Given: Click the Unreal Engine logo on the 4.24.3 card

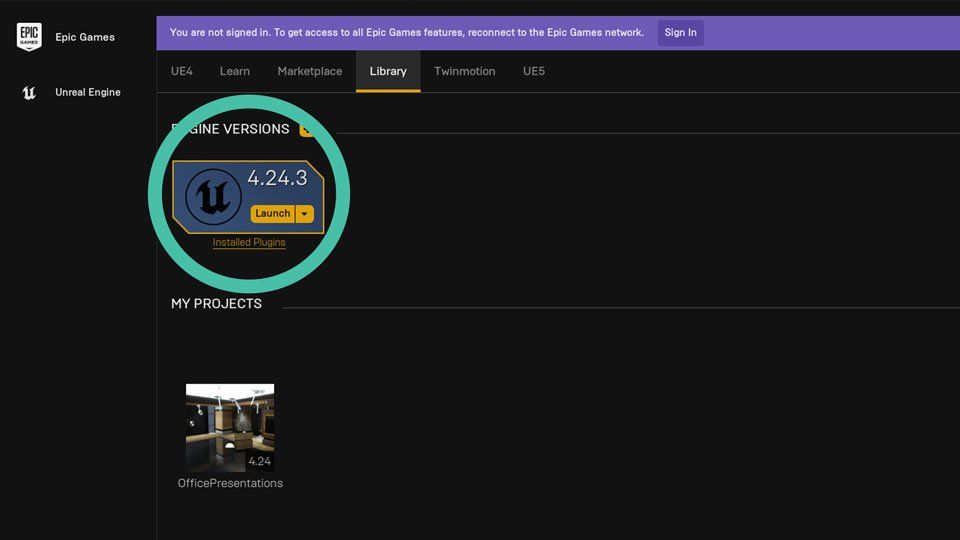Looking at the screenshot, I should coord(213,197).
